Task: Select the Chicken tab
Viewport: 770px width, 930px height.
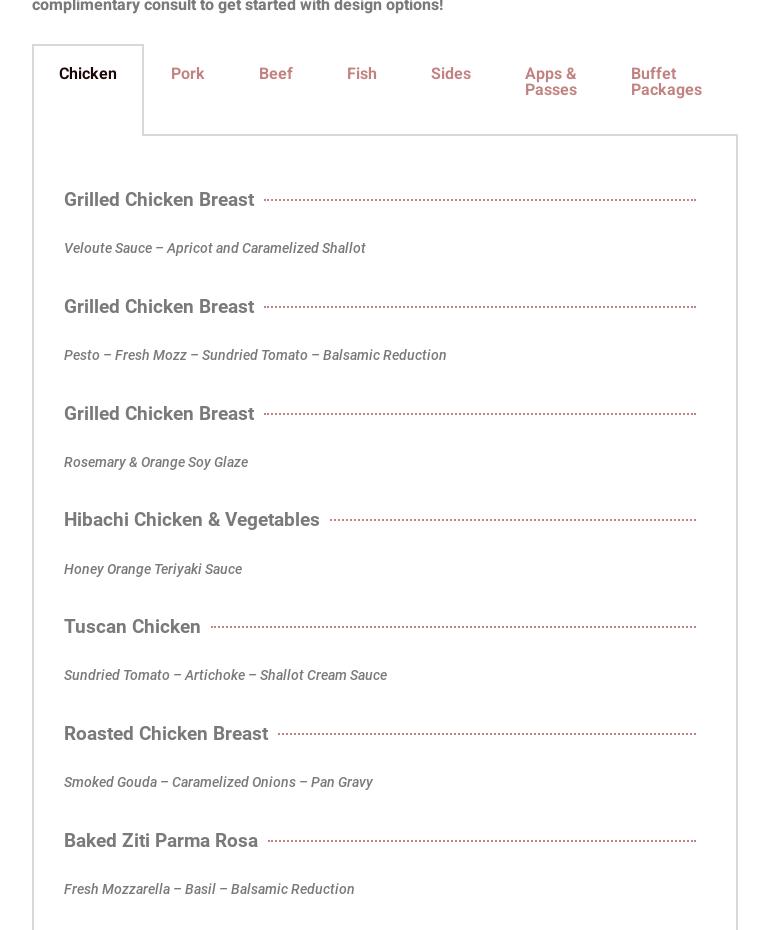Action: 88,74
